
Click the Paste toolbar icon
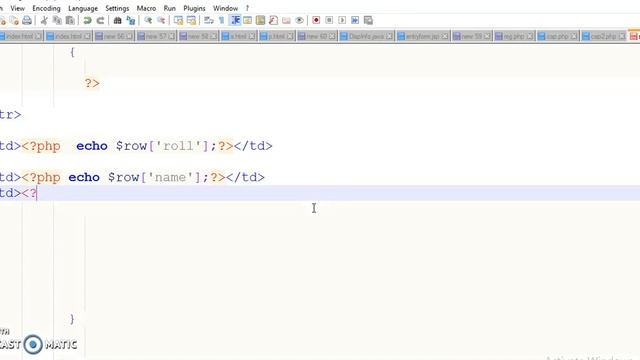[x=70, y=20]
